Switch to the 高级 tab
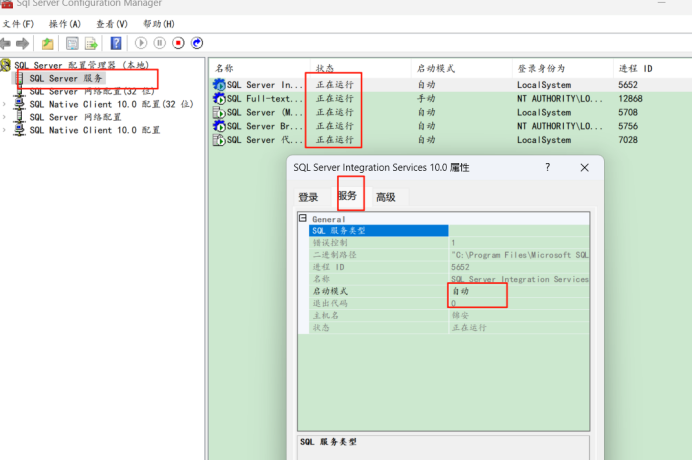This screenshot has width=692, height=460. coord(385,198)
